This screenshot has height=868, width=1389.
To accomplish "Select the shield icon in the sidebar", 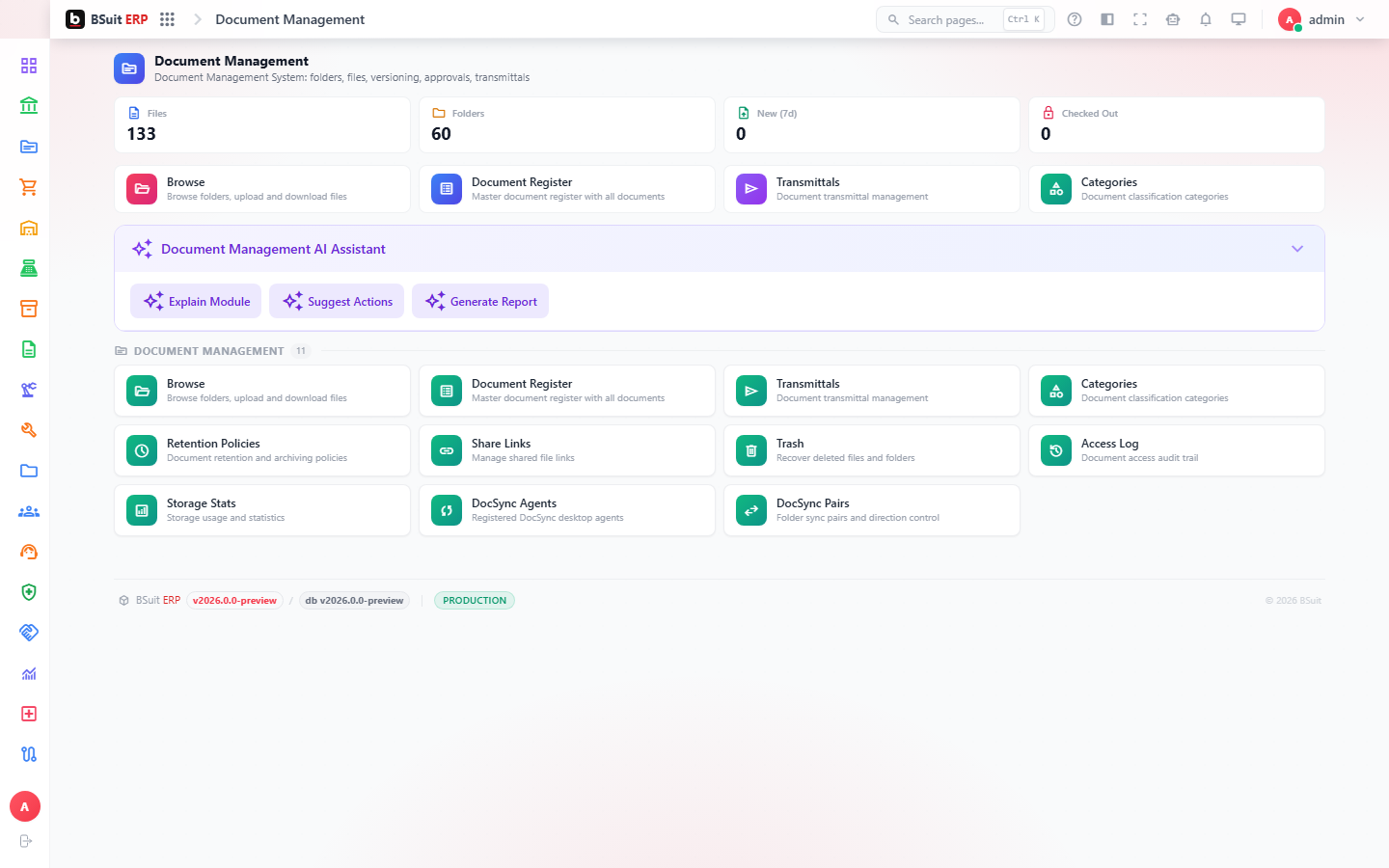I will (29, 592).
